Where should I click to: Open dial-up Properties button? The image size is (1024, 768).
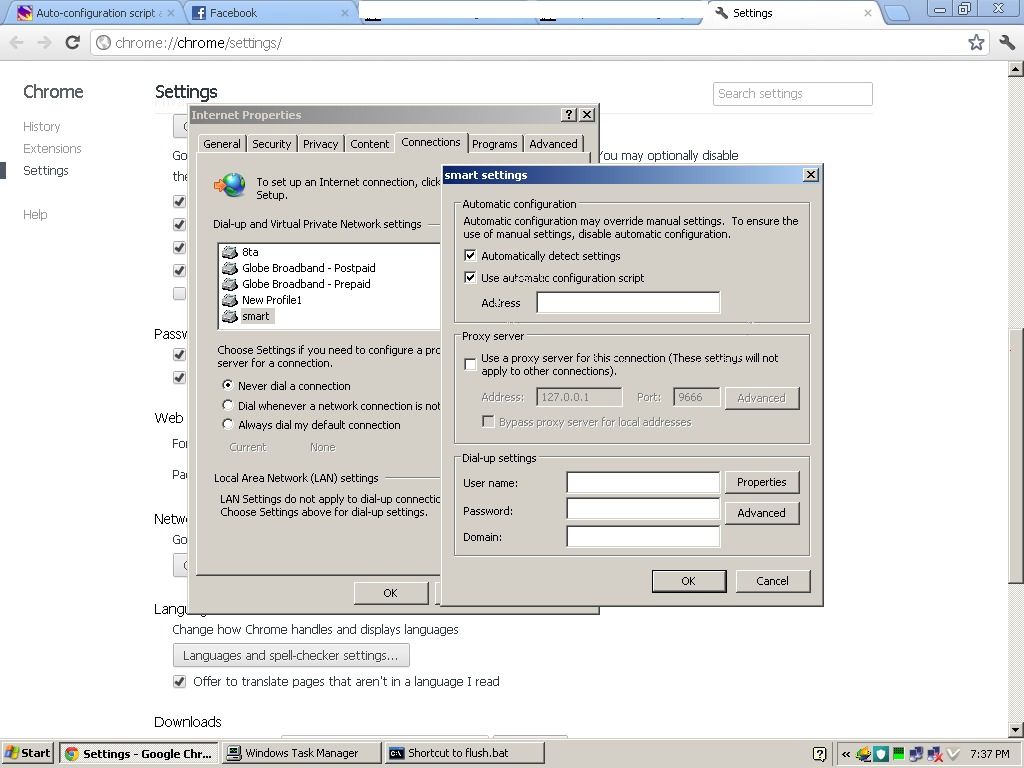[761, 482]
